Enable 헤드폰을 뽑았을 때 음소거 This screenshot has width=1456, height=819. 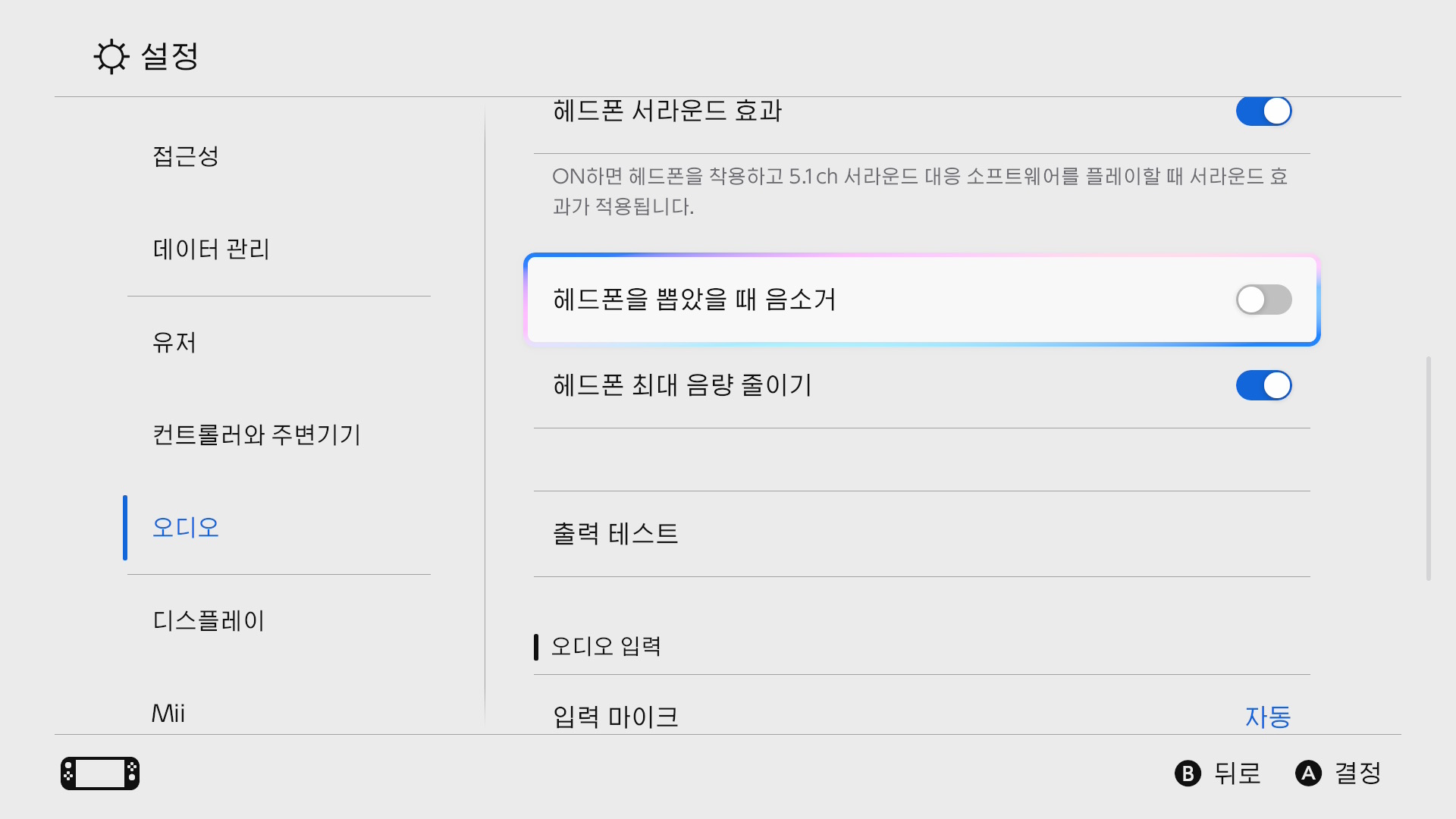[1263, 300]
